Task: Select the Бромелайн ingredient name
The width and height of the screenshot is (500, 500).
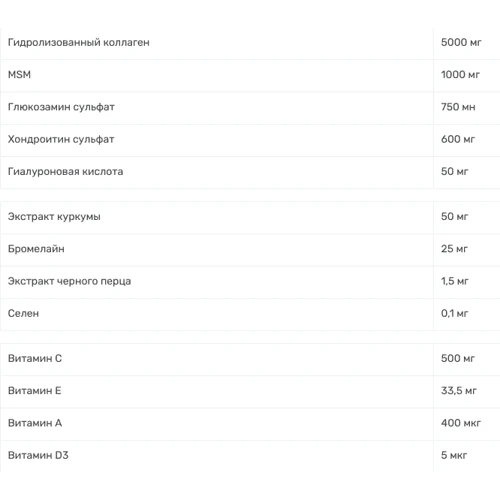Action: [x=36, y=249]
